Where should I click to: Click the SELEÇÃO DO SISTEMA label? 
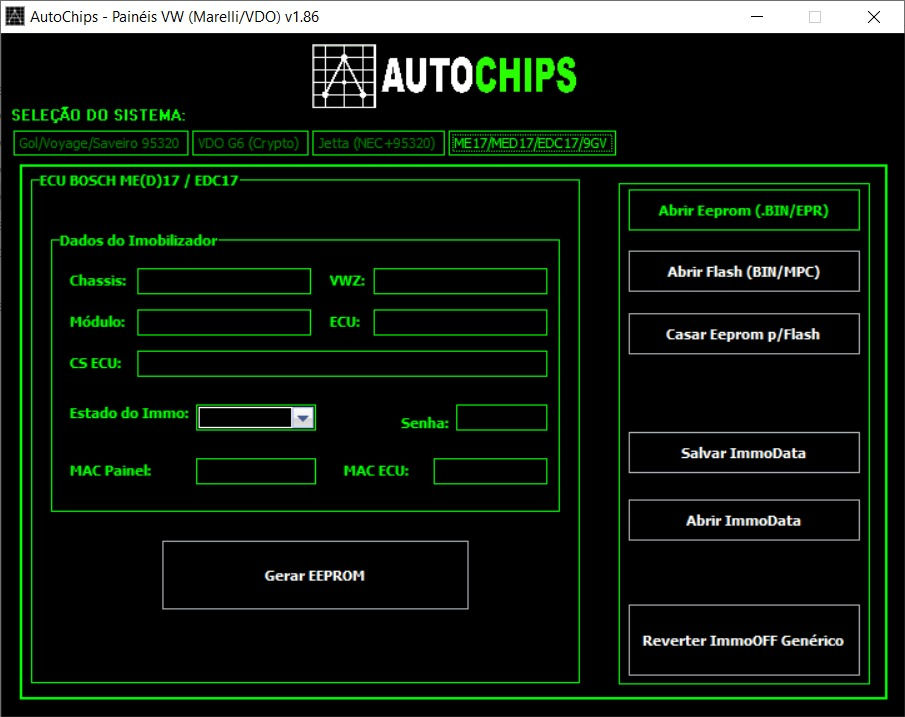[x=99, y=115]
